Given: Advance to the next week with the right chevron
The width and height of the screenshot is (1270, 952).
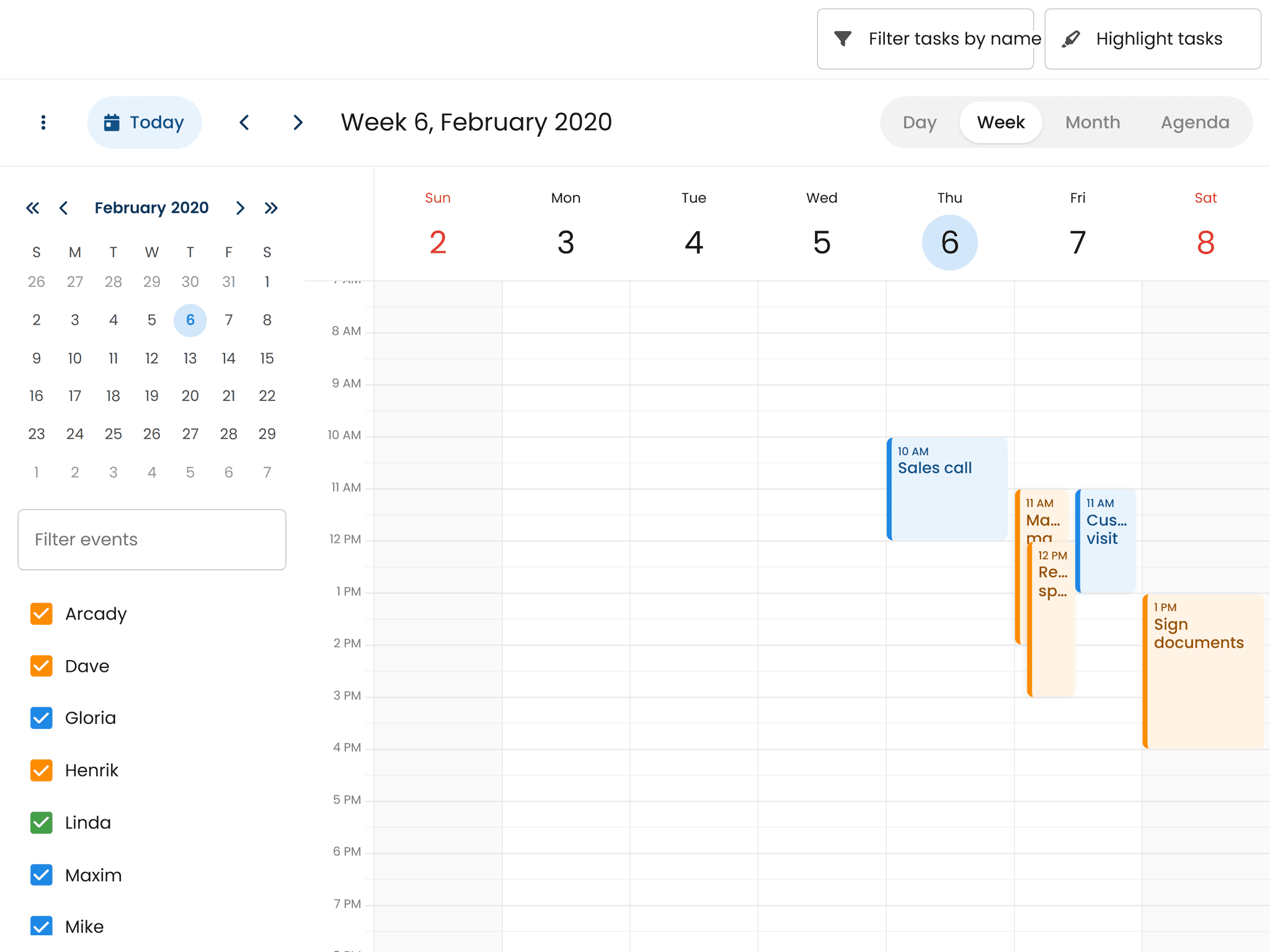Looking at the screenshot, I should point(298,122).
